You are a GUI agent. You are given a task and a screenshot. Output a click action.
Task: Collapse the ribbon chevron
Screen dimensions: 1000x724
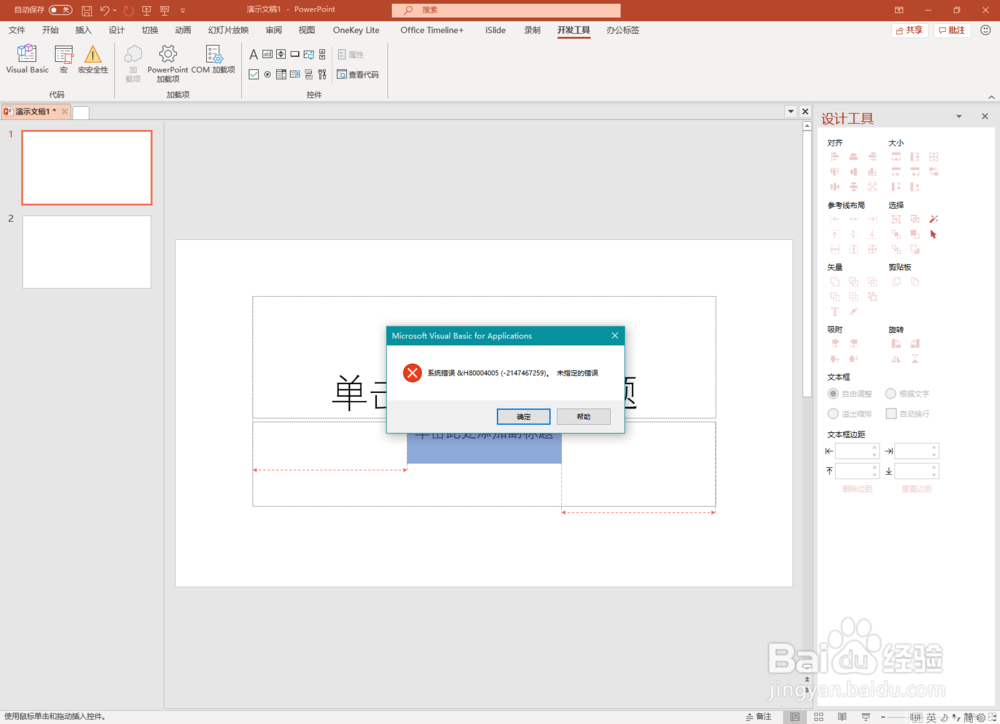point(991,97)
